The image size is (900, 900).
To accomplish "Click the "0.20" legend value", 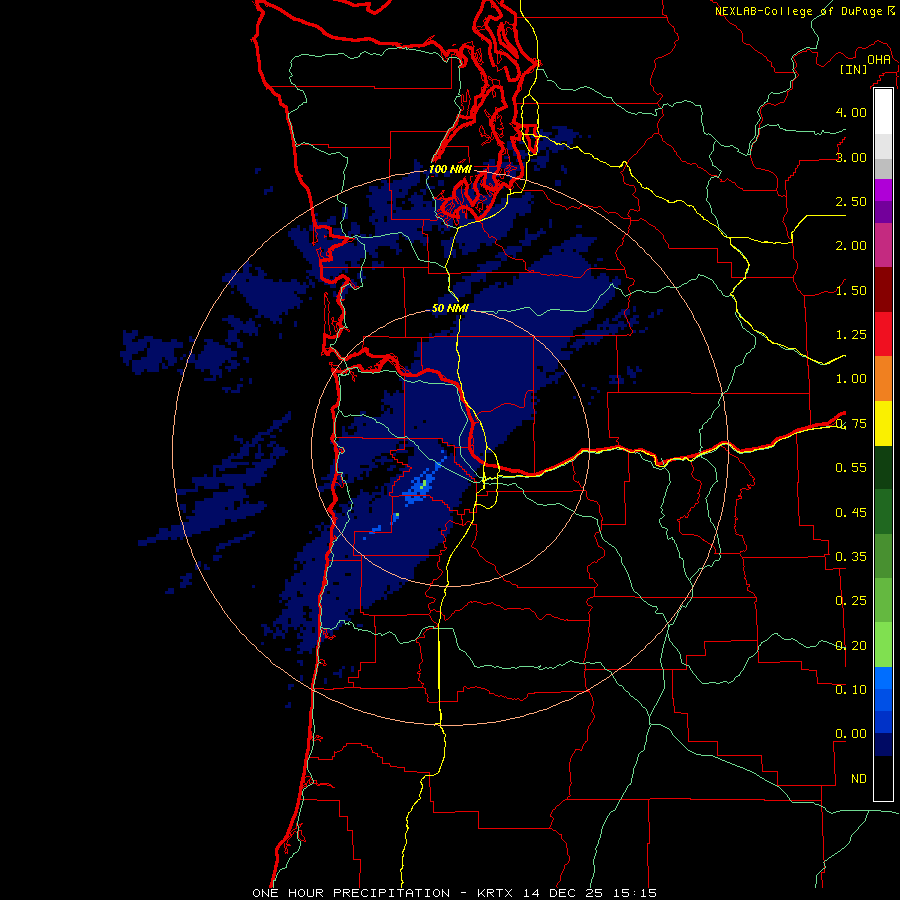I will point(851,646).
